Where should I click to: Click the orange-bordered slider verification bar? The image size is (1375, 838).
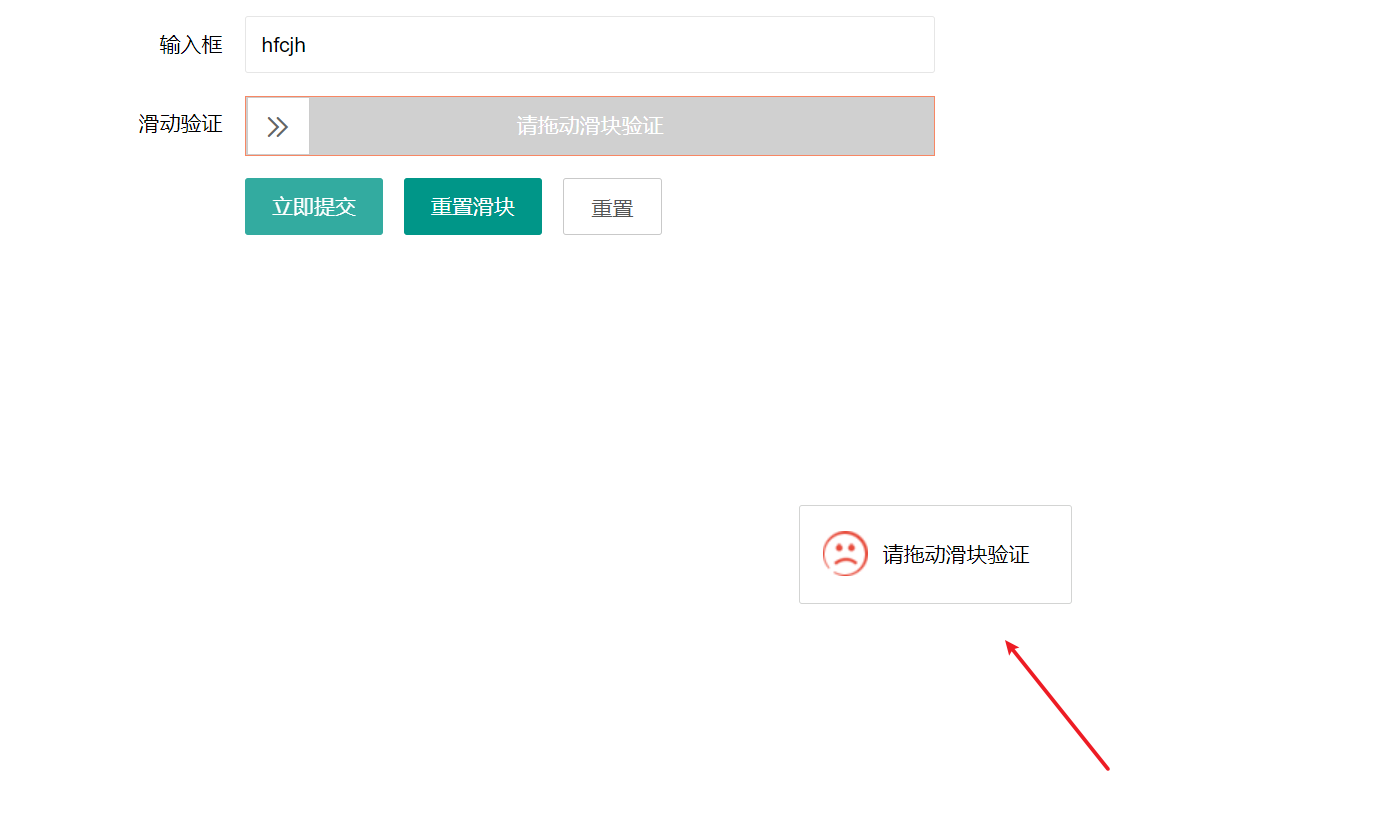[590, 125]
